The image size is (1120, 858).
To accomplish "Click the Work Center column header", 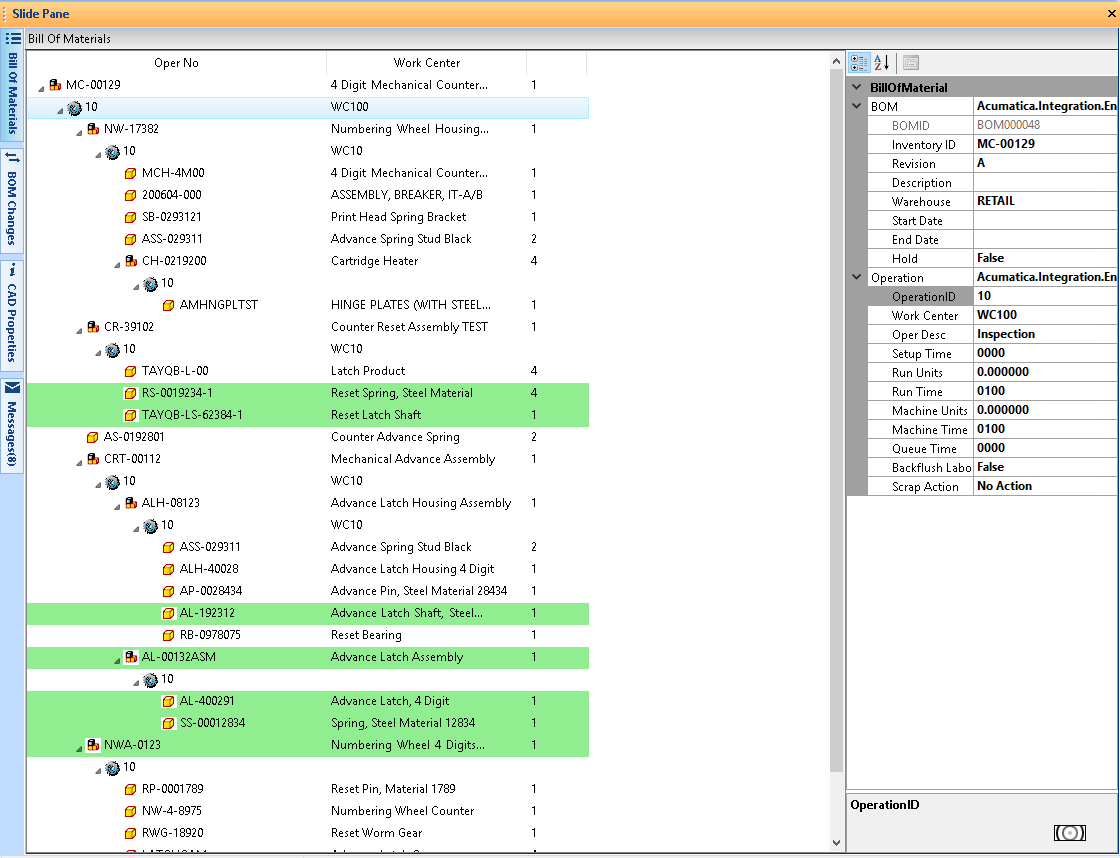I will (x=426, y=63).
